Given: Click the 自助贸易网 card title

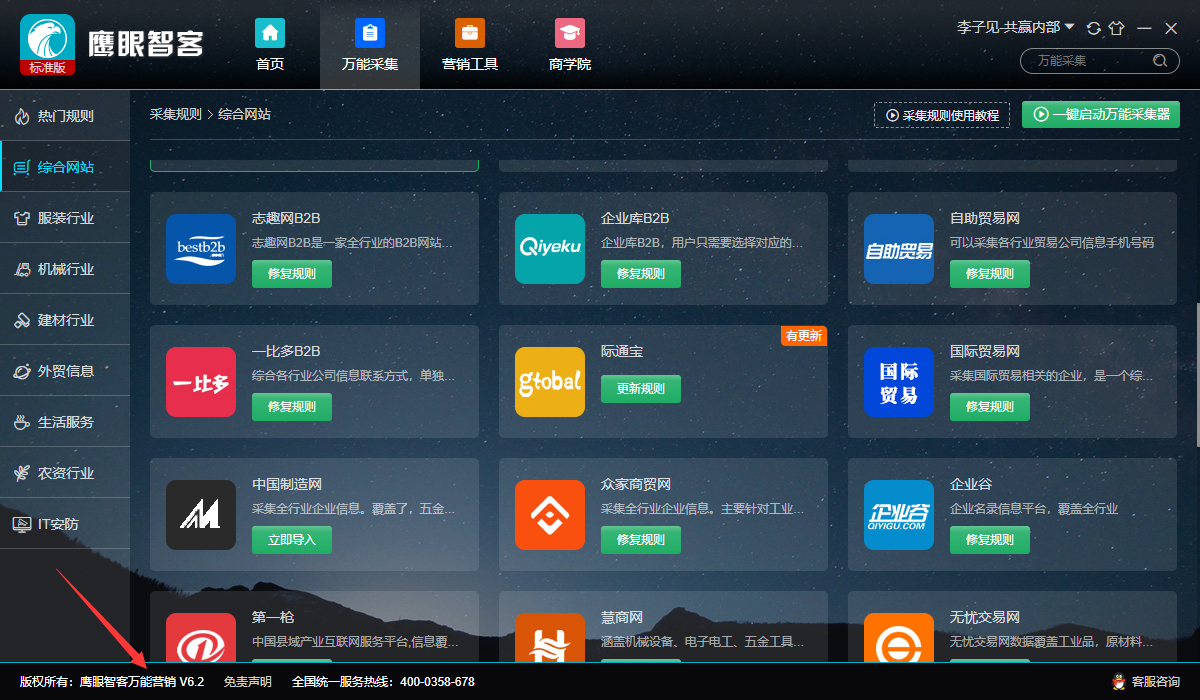Looking at the screenshot, I should [985, 219].
